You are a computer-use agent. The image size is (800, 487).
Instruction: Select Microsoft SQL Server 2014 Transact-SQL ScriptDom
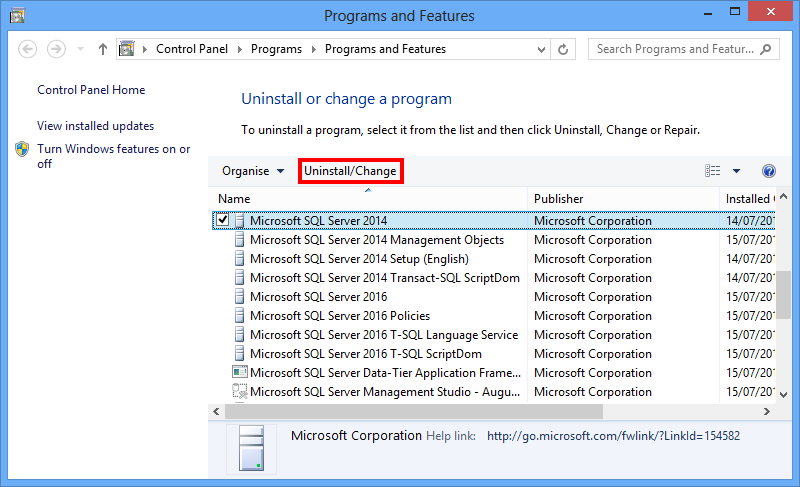click(385, 277)
